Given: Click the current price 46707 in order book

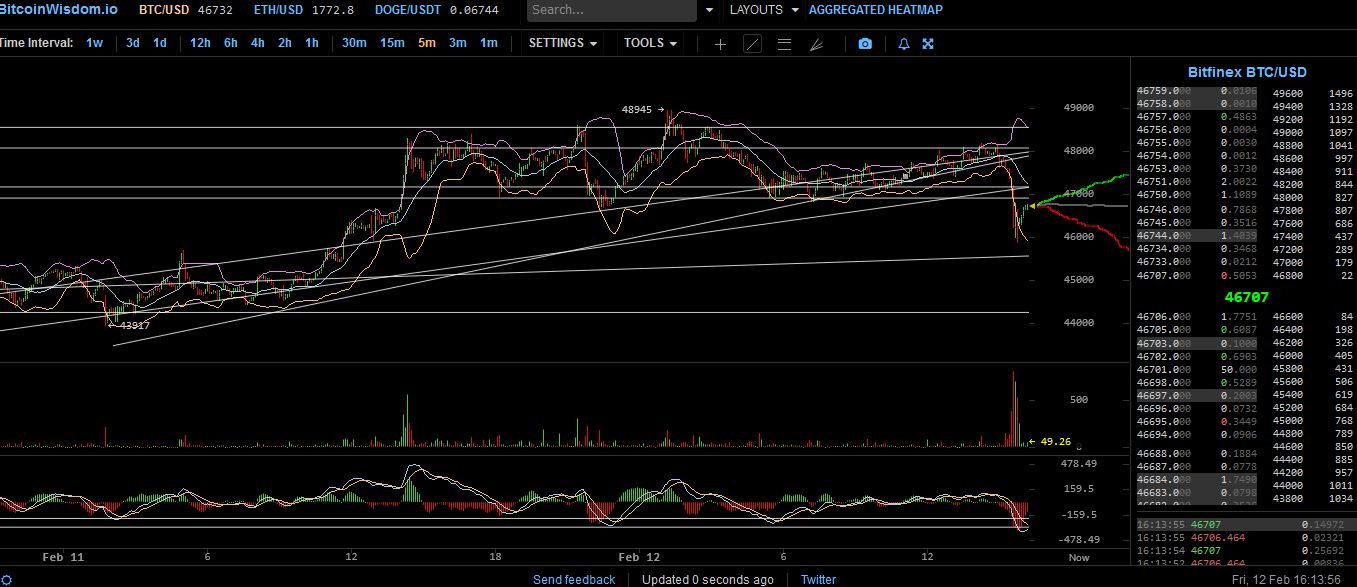Looking at the screenshot, I should [x=1246, y=297].
